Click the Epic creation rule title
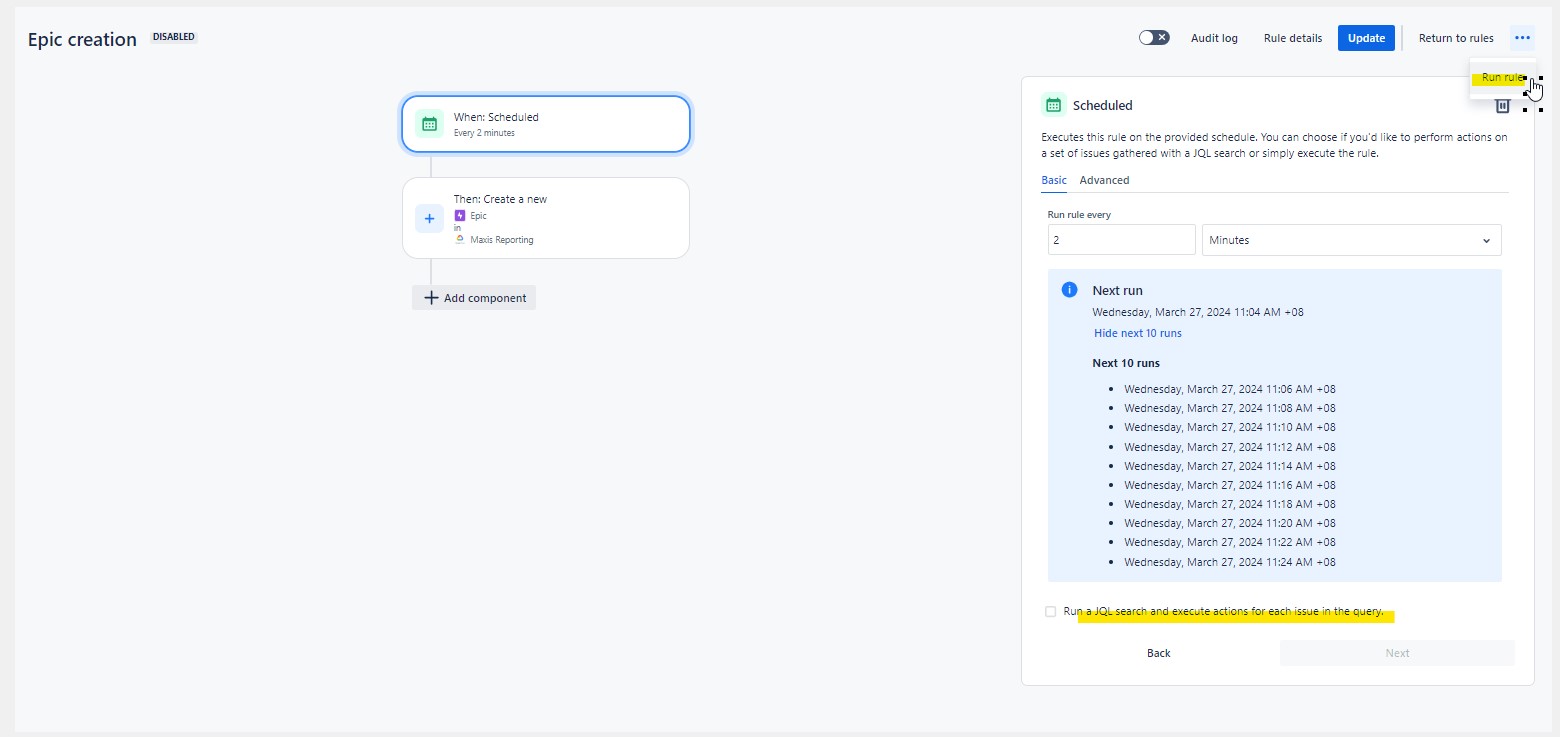 pos(82,39)
